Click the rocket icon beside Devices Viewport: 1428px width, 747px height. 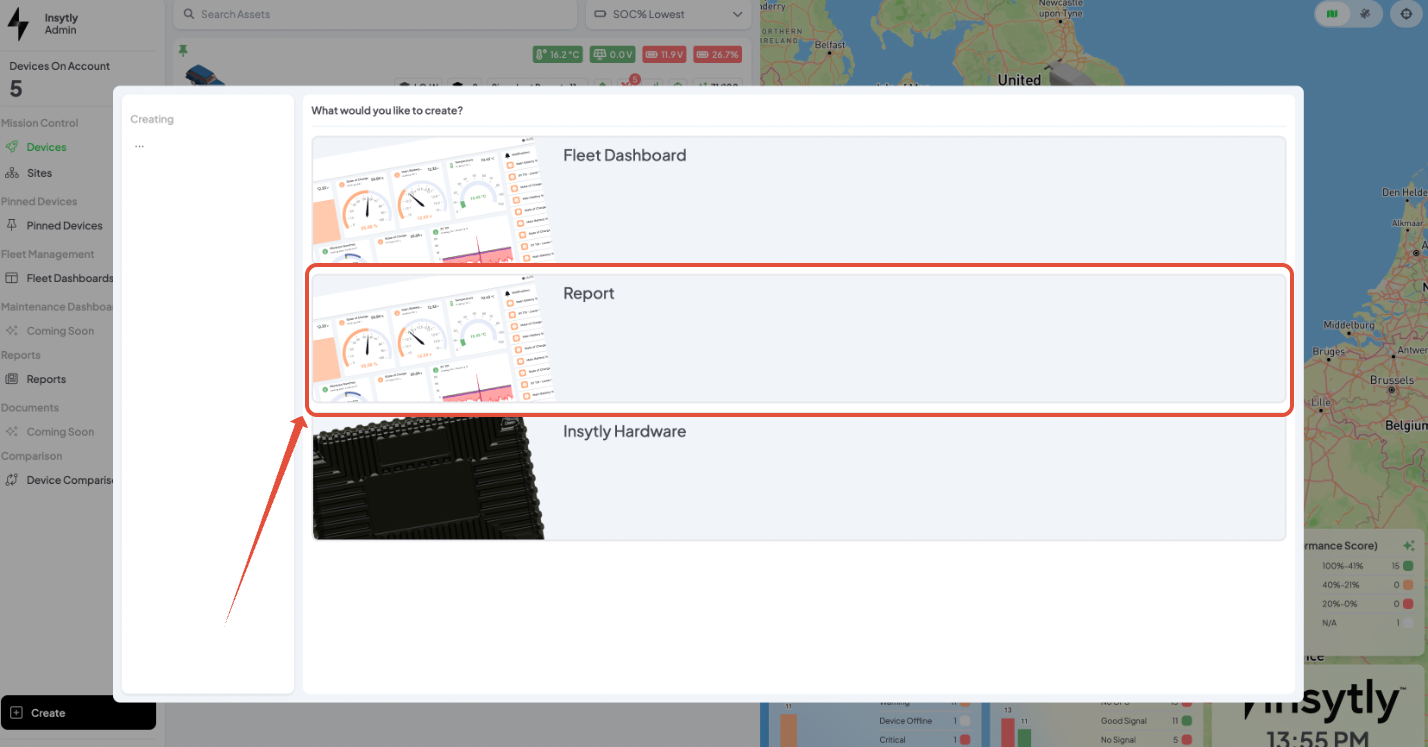click(x=12, y=147)
